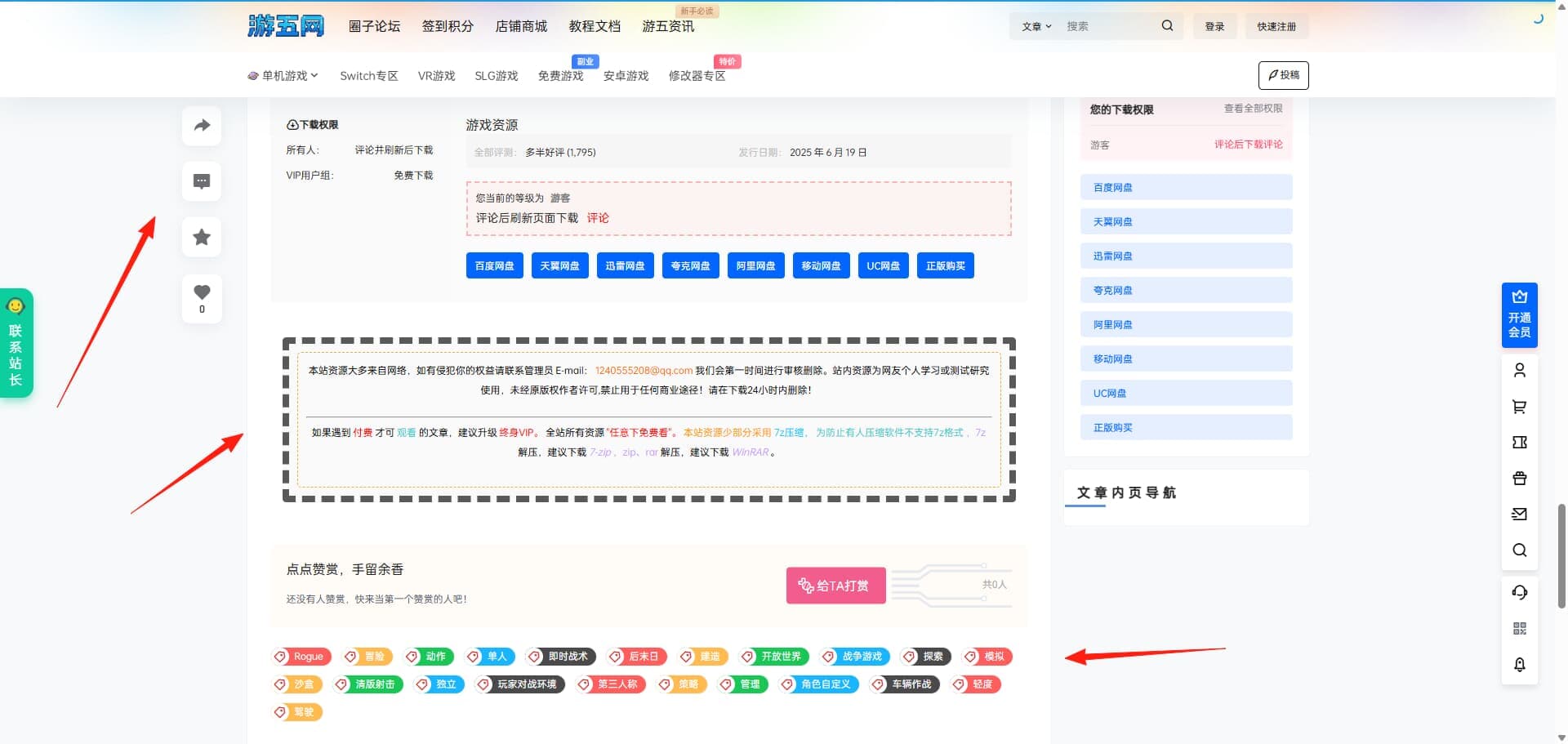Image resolution: width=1568 pixels, height=744 pixels.
Task: Click the blue 正版购买 button
Action: (945, 265)
